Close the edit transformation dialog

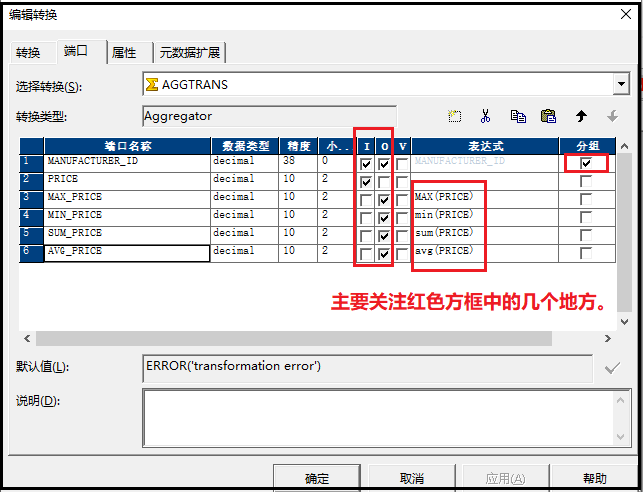pos(626,14)
